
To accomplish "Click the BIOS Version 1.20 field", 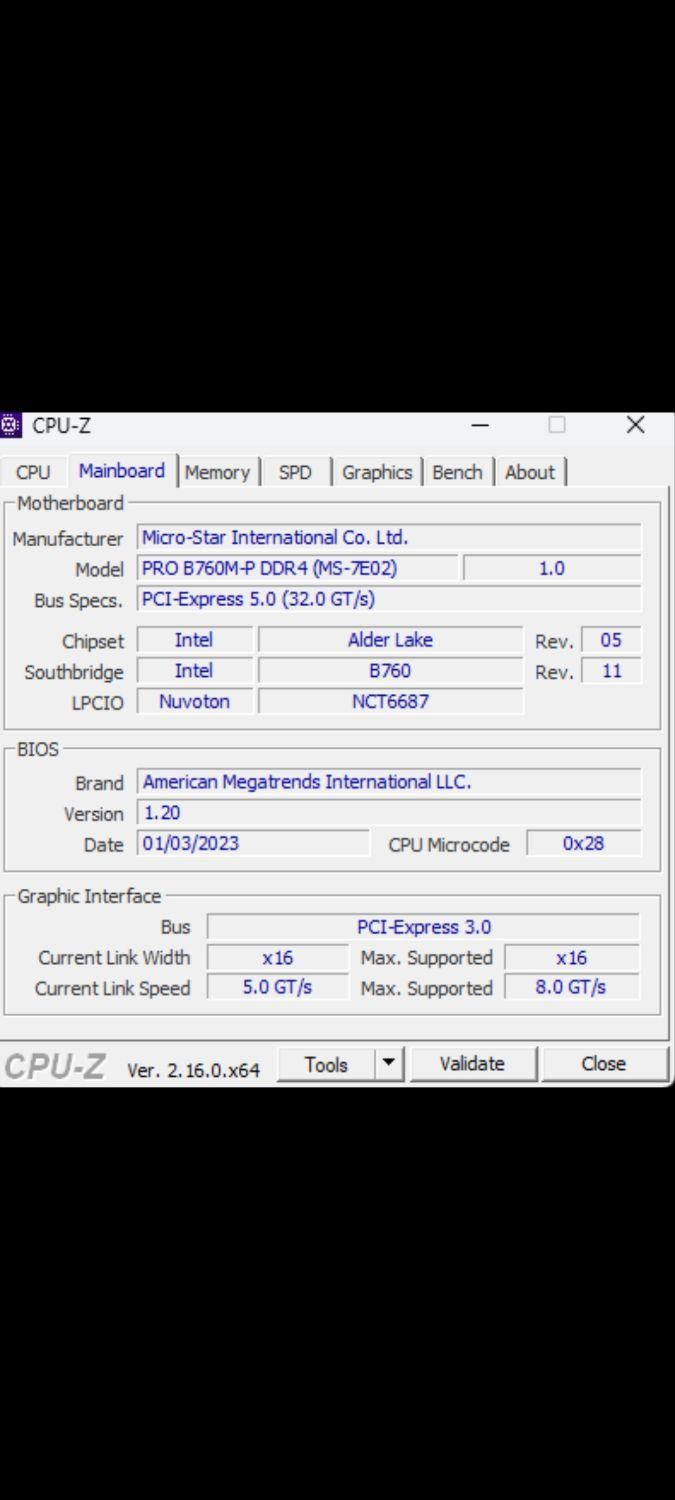I will [389, 813].
